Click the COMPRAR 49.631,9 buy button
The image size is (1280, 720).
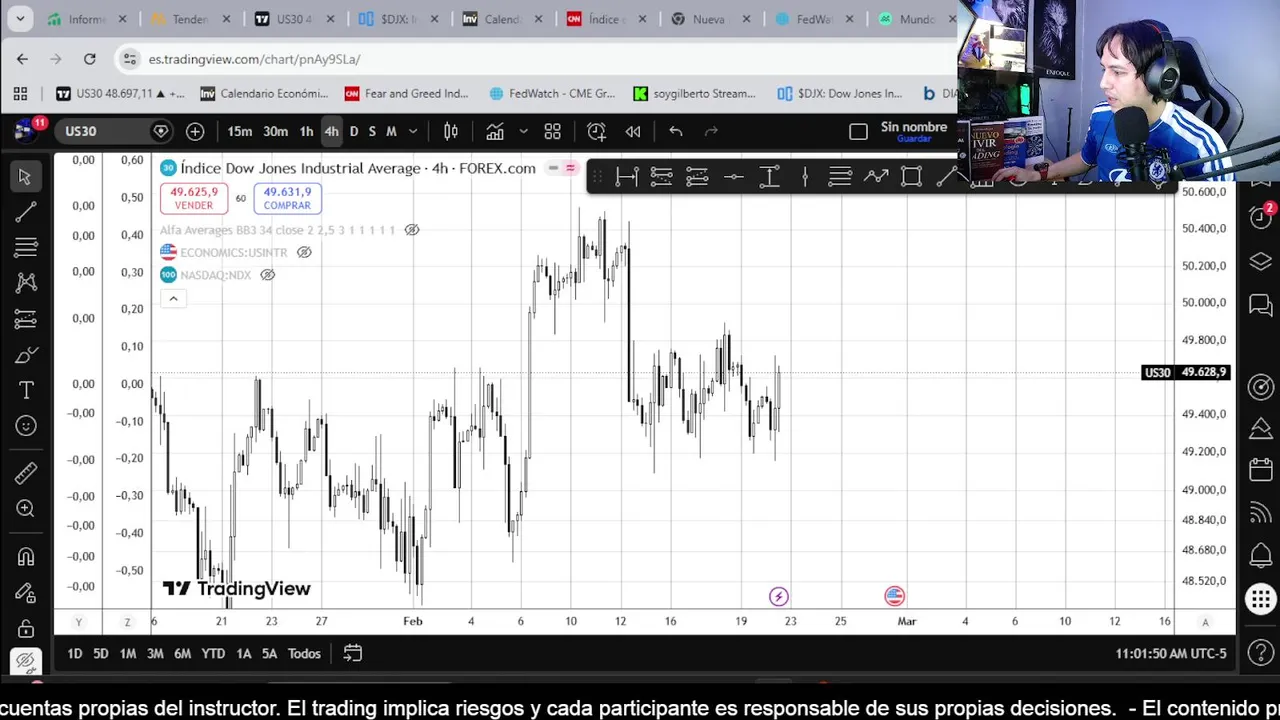[x=287, y=198]
